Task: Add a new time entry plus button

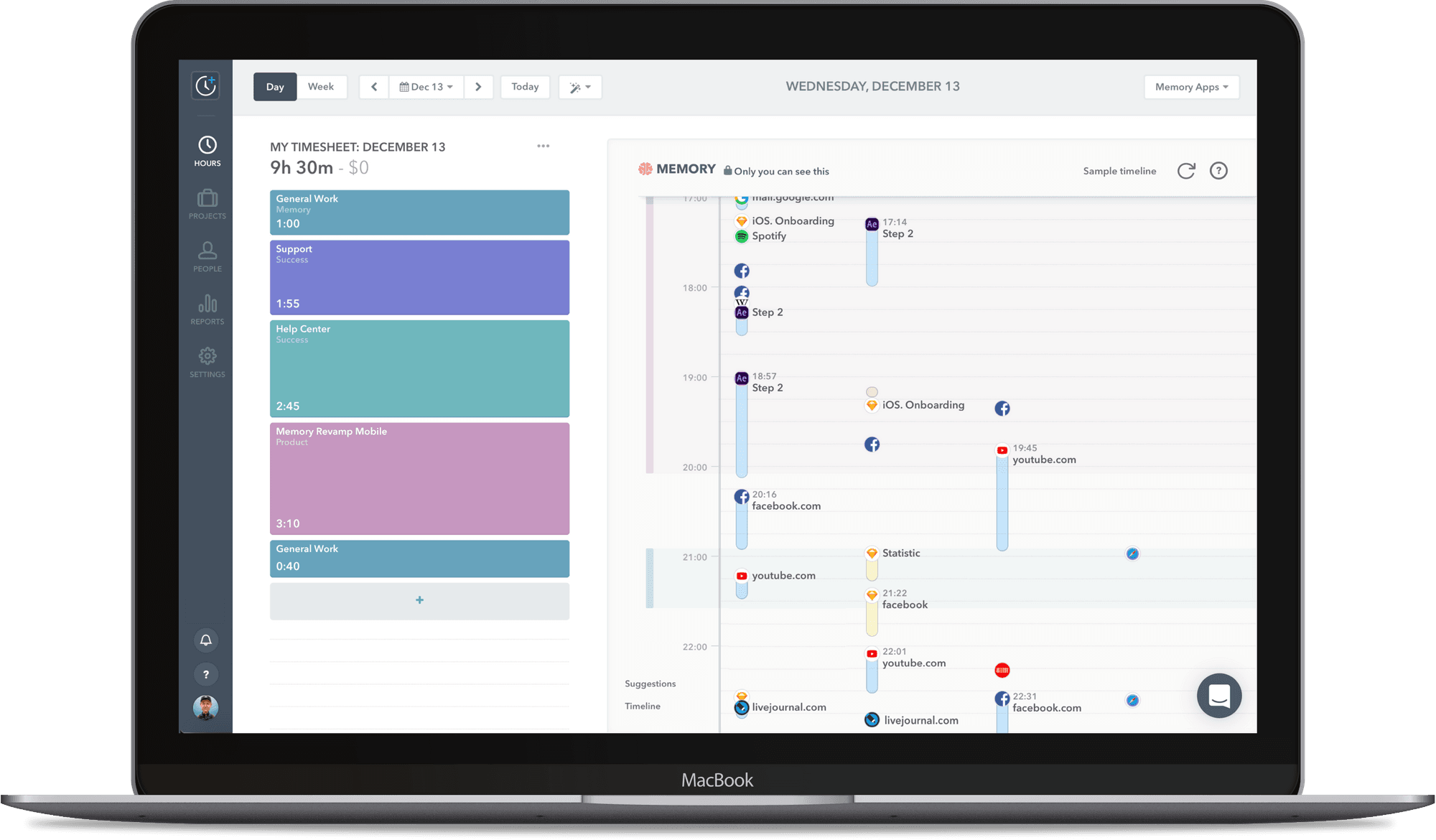Action: 419,600
